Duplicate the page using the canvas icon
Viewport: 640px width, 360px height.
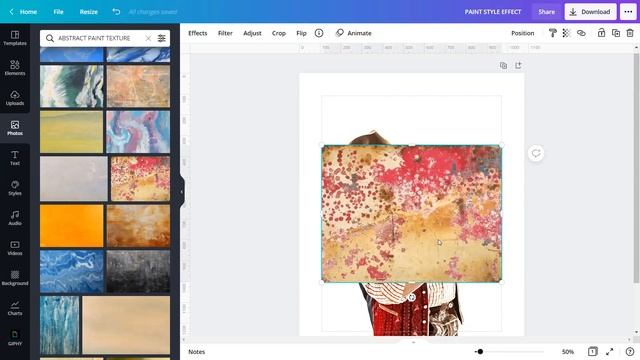pos(503,65)
